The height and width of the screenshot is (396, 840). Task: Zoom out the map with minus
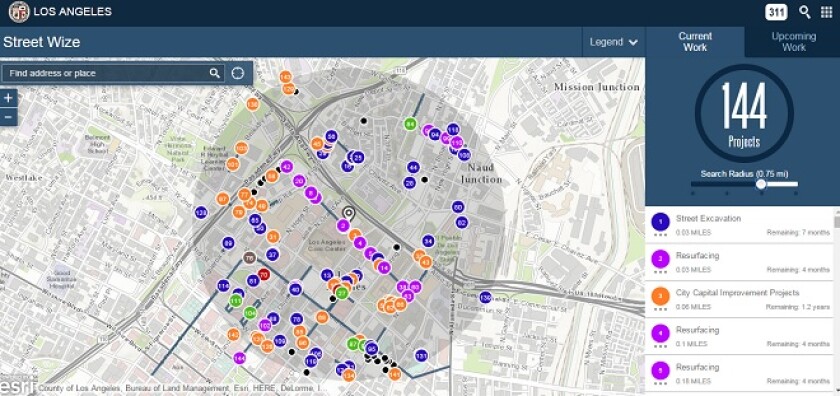point(9,117)
